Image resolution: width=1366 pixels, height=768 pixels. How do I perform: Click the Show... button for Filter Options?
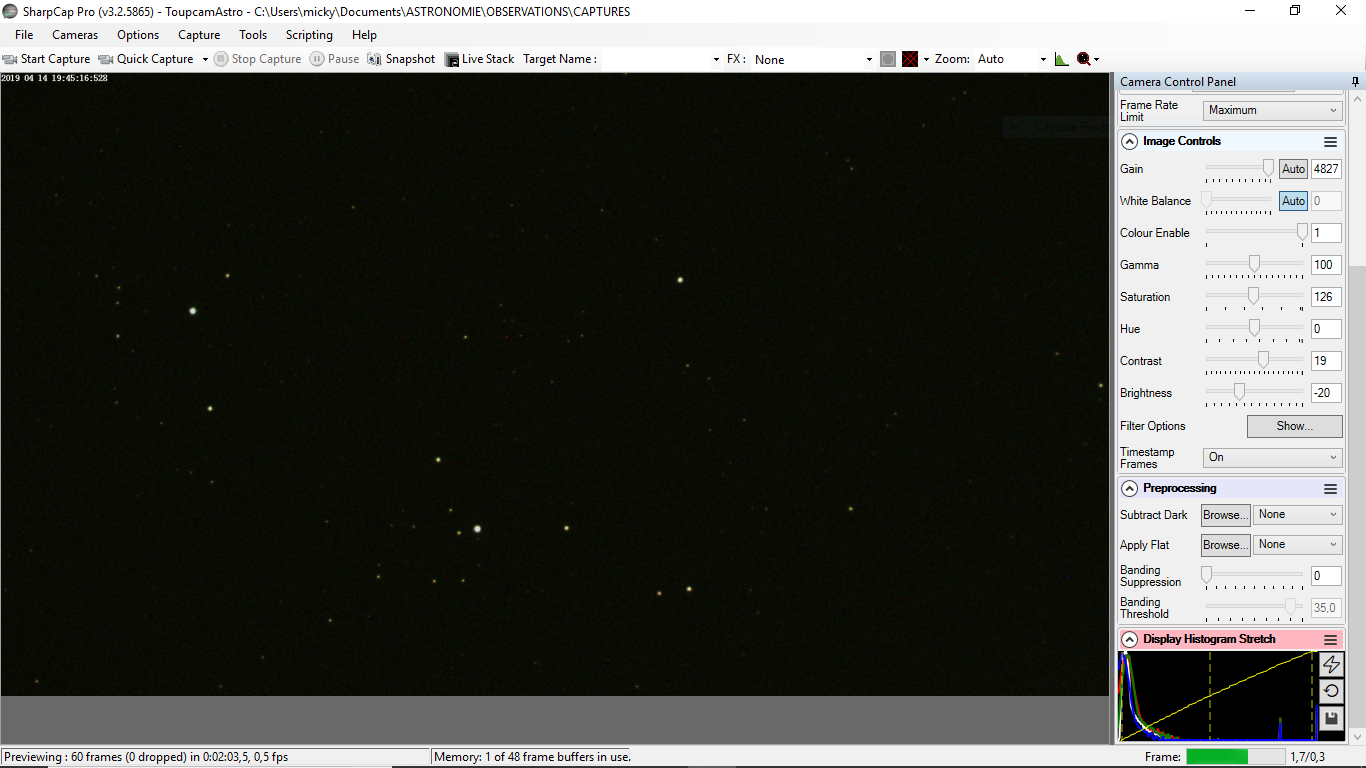click(x=1294, y=426)
